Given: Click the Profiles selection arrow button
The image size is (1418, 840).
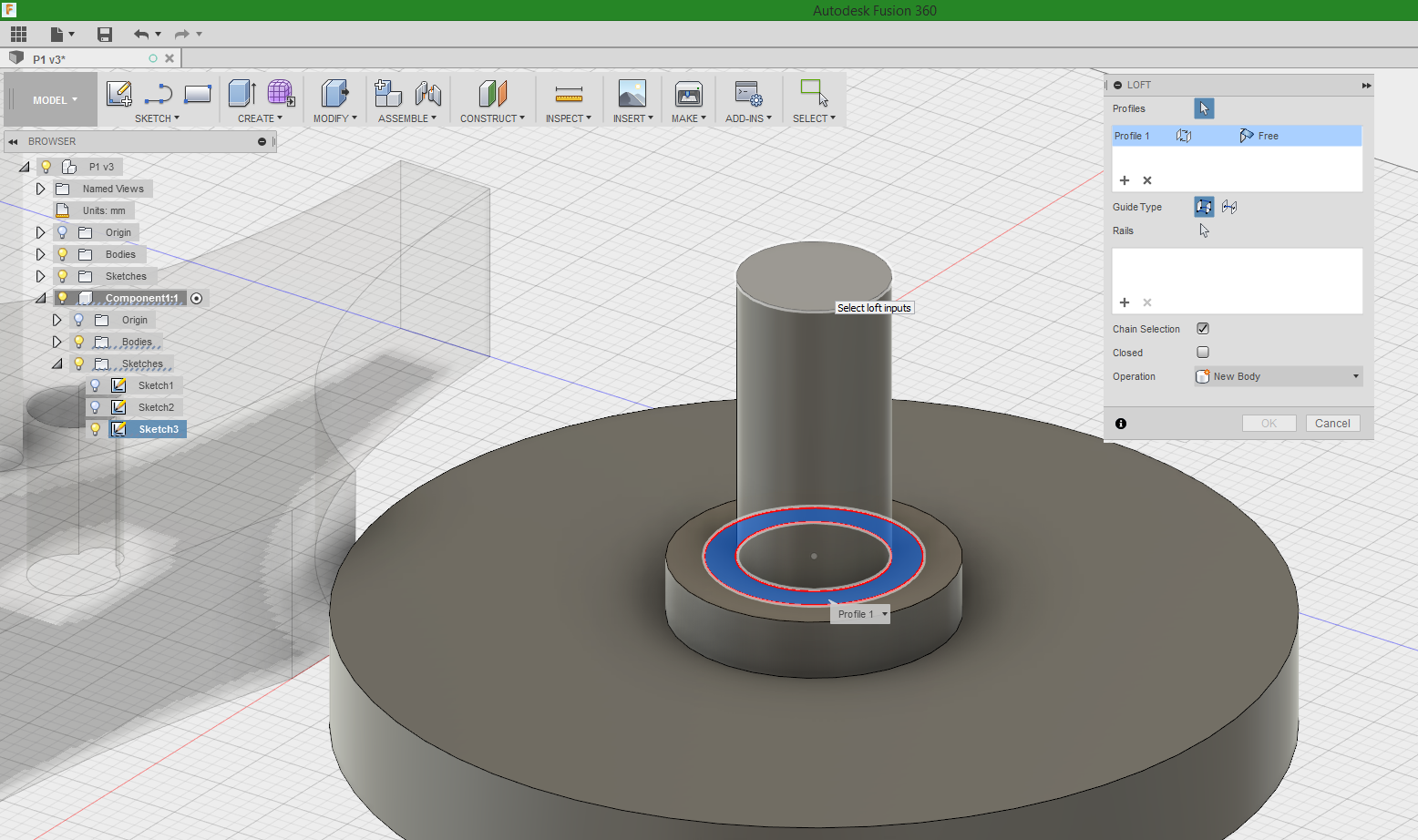Looking at the screenshot, I should point(1204,108).
